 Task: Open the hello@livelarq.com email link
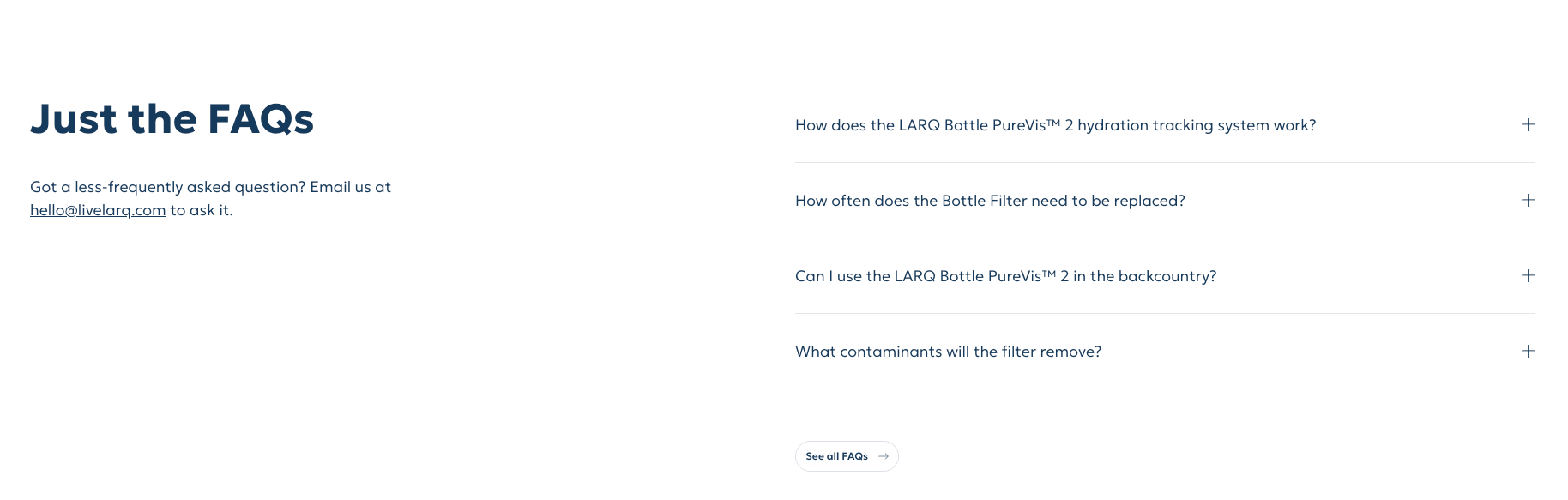tap(98, 210)
